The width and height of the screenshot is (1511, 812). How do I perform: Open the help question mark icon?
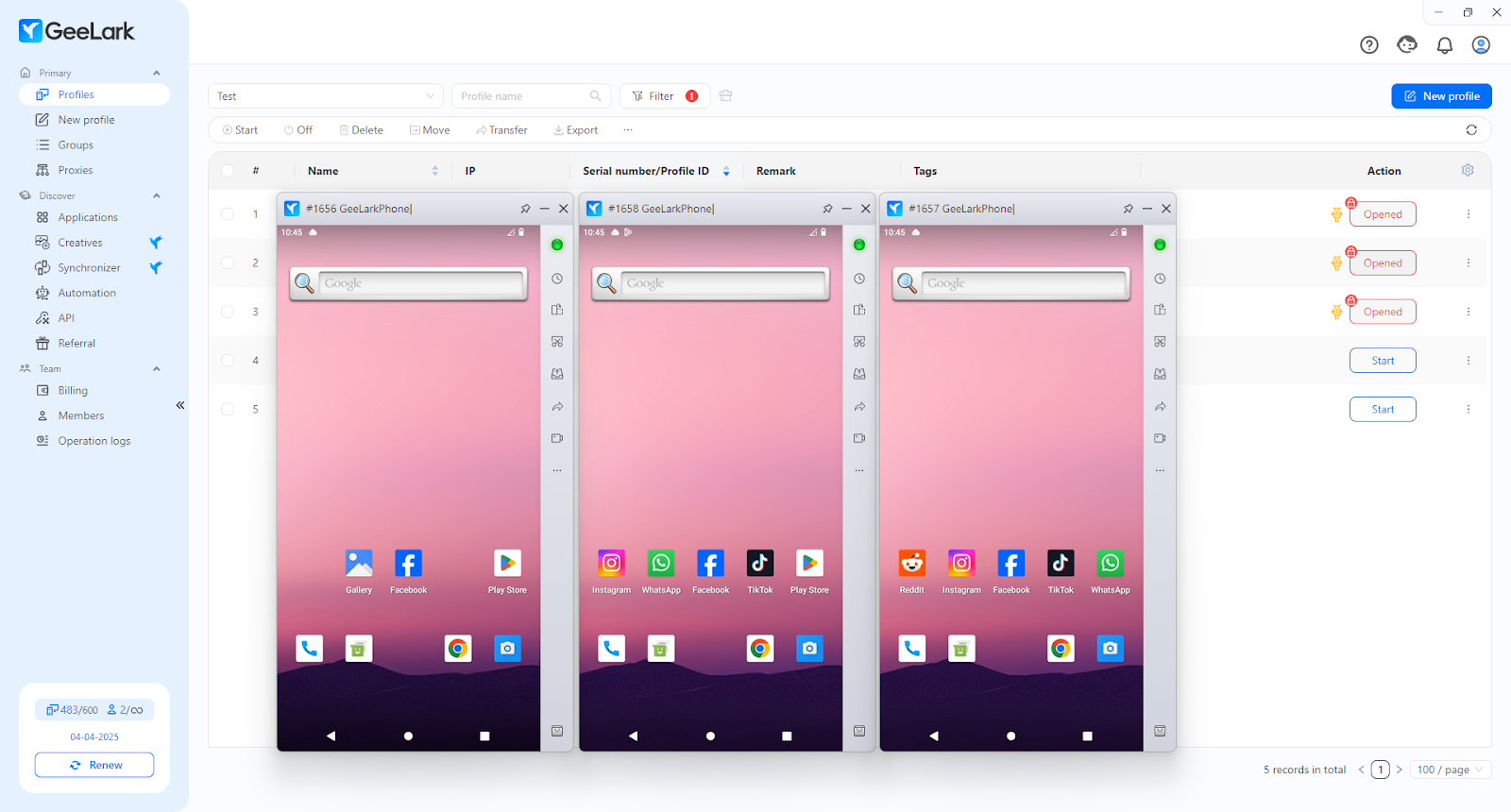[x=1369, y=44]
